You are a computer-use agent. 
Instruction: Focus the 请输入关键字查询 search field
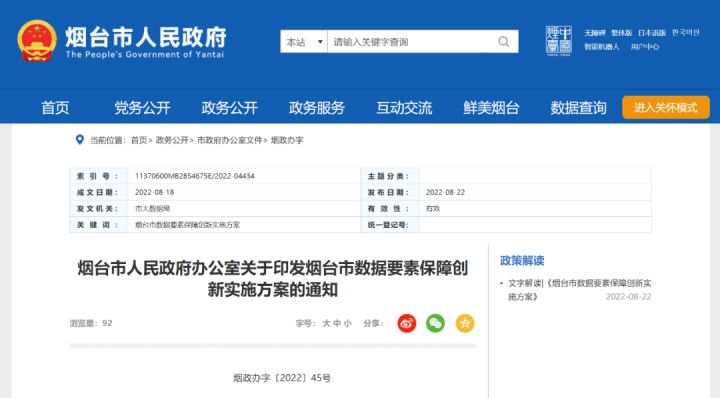point(411,42)
